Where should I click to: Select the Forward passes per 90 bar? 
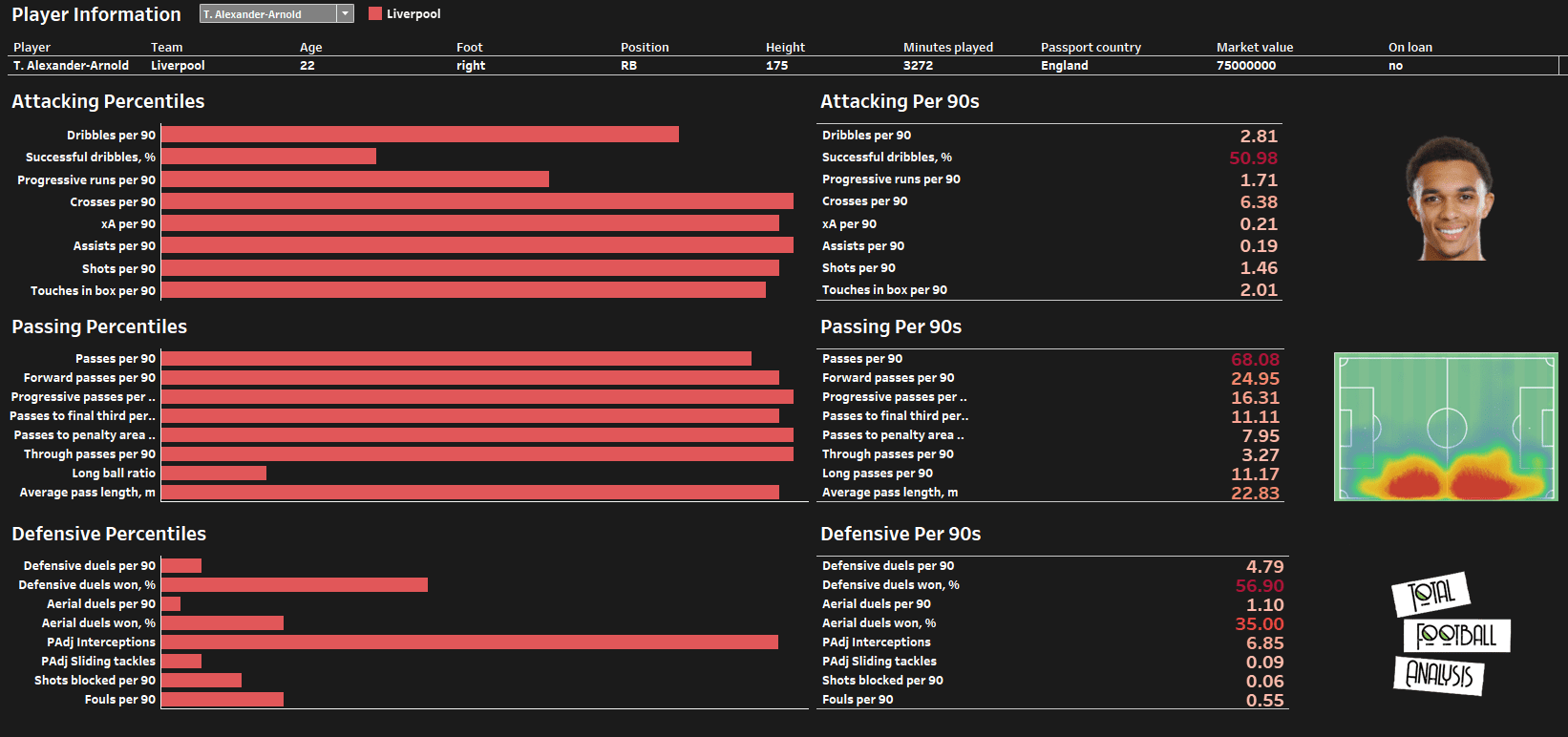(470, 378)
